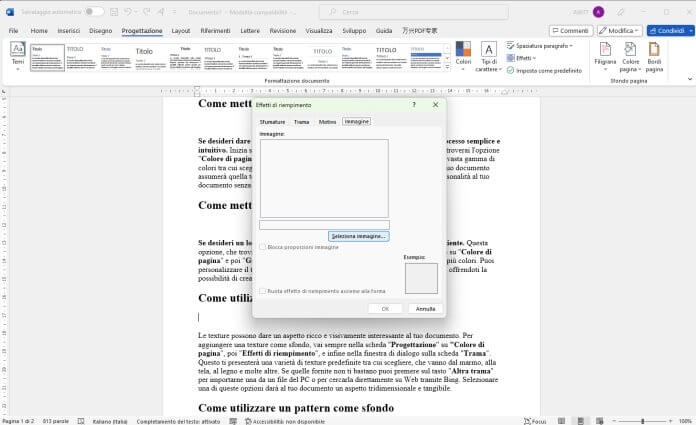696x425 pixels.
Task: Open the Colore pagina menu
Action: pyautogui.click(x=630, y=57)
